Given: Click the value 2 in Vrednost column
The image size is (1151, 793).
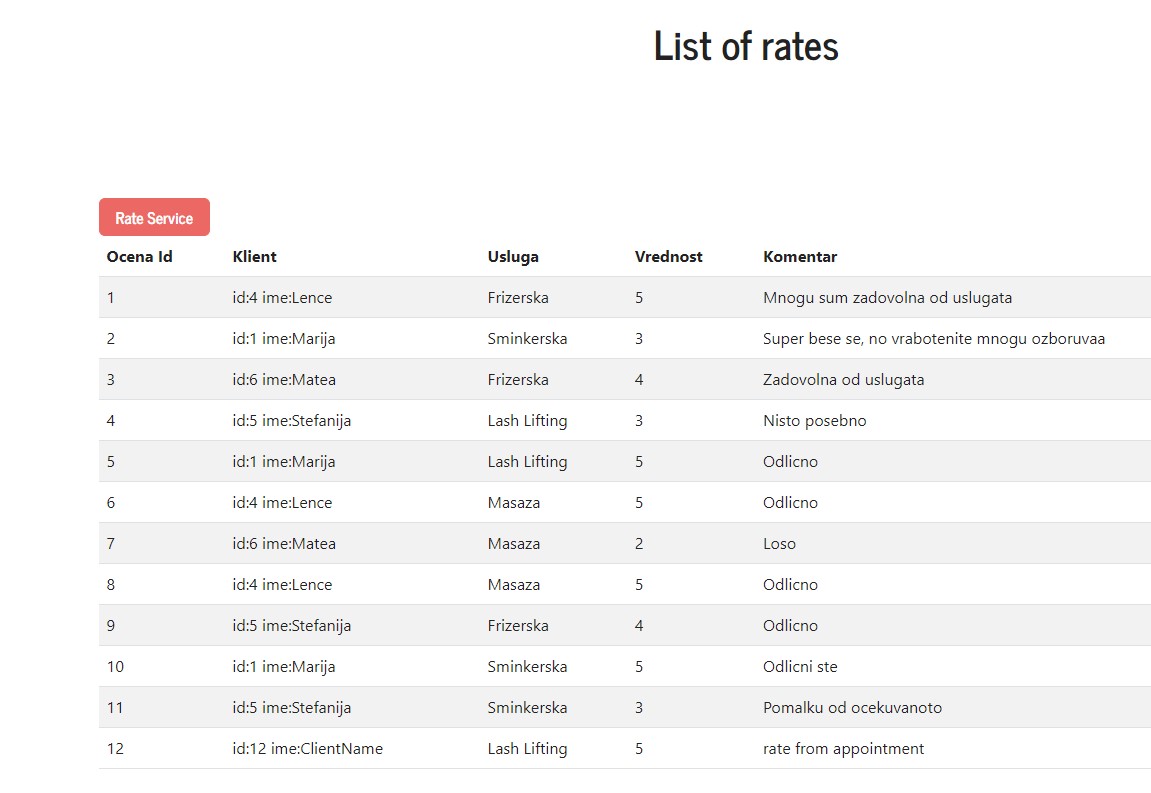Looking at the screenshot, I should pos(639,543).
